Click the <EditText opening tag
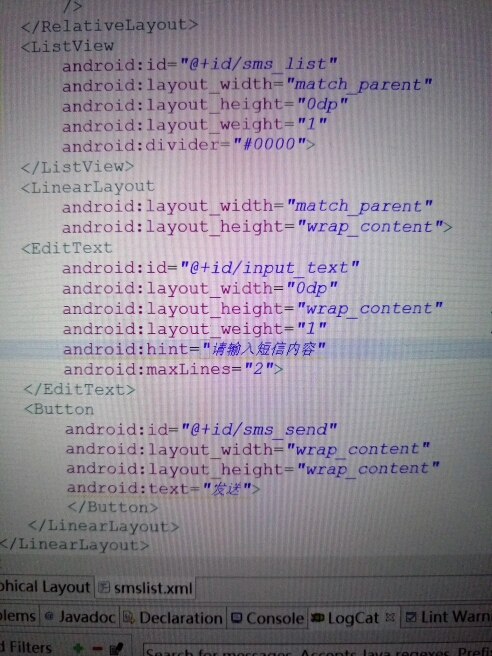 coord(67,248)
